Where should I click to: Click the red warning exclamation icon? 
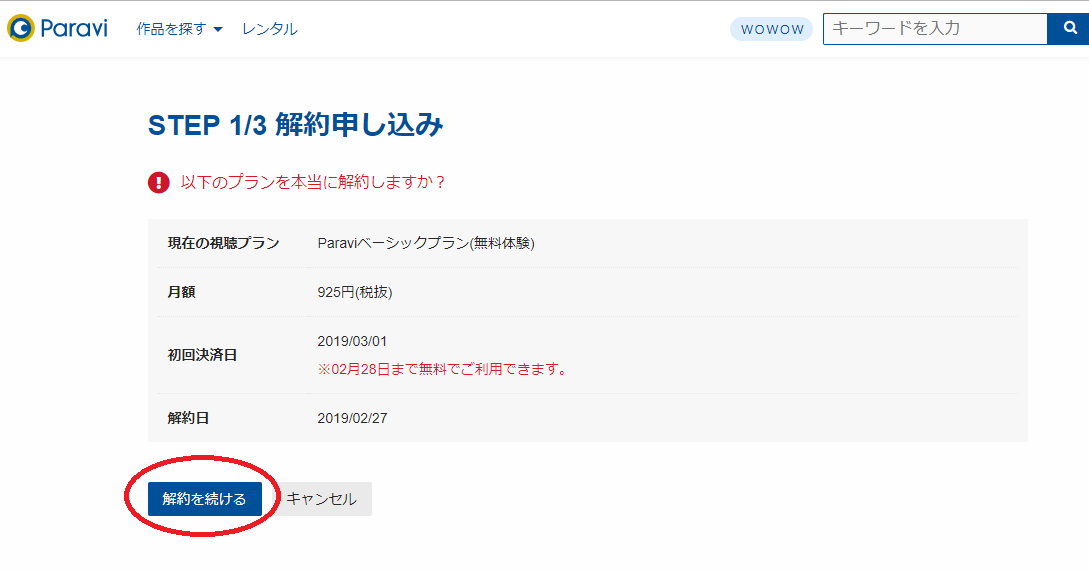click(158, 183)
